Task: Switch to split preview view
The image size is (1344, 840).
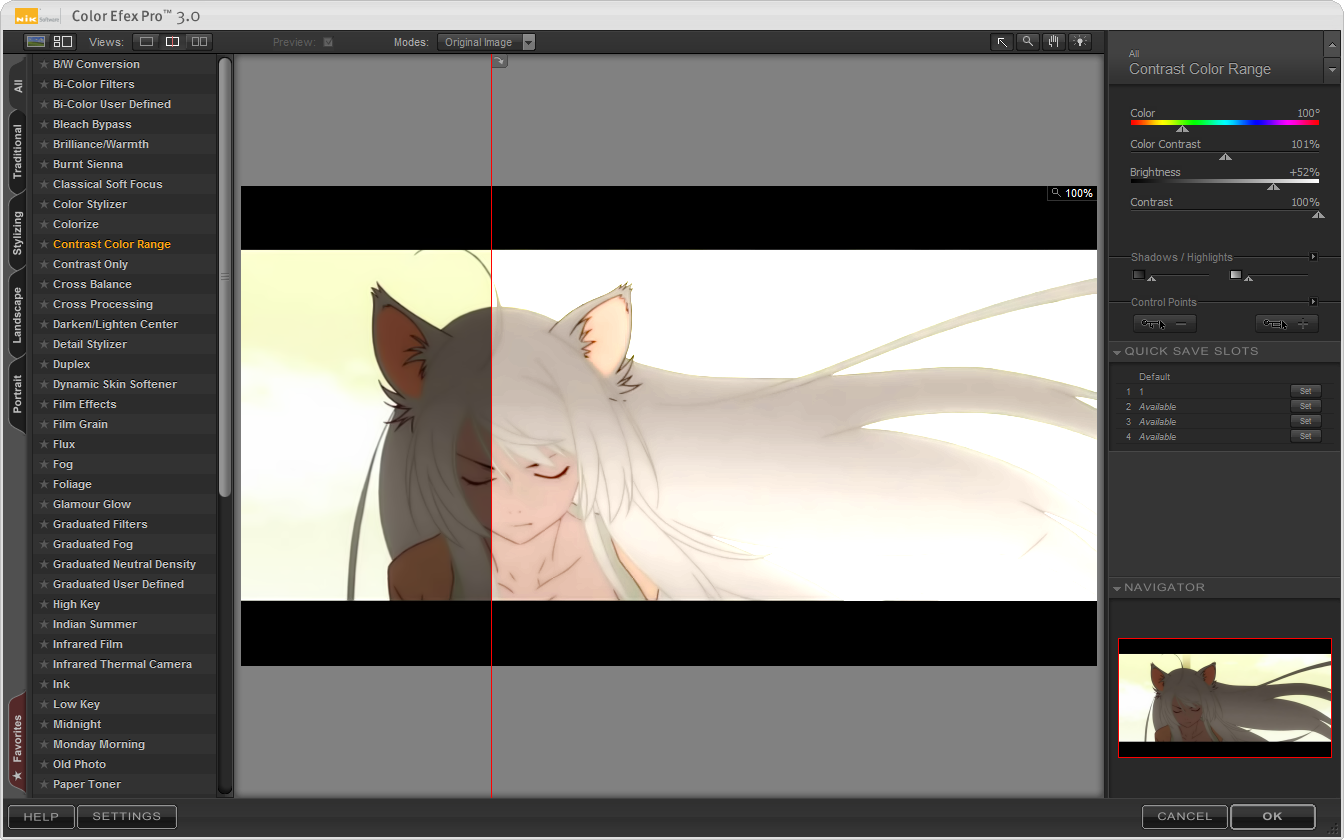Action: point(173,42)
